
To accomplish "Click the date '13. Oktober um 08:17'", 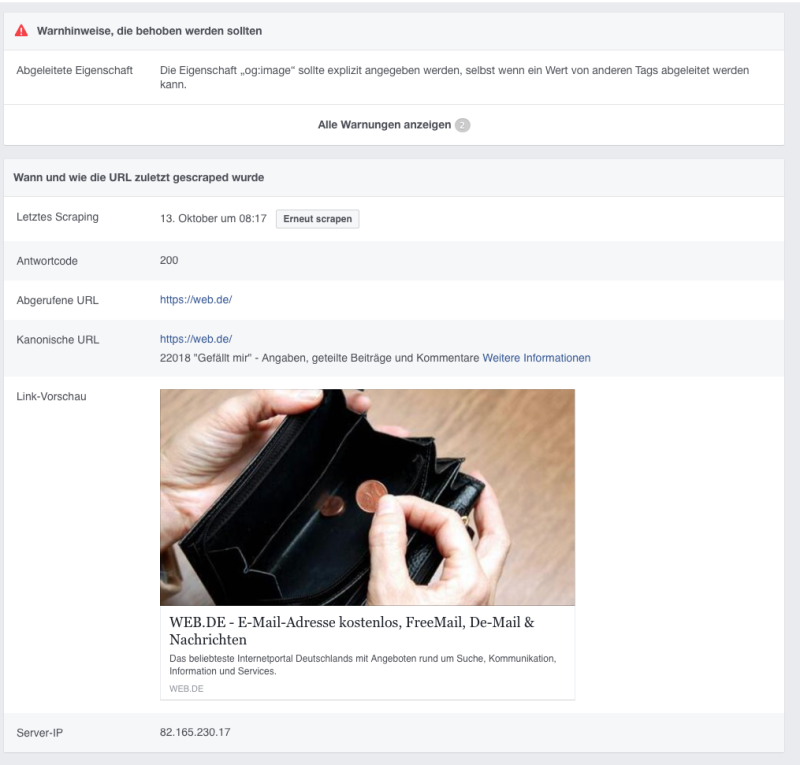I will tap(213, 218).
